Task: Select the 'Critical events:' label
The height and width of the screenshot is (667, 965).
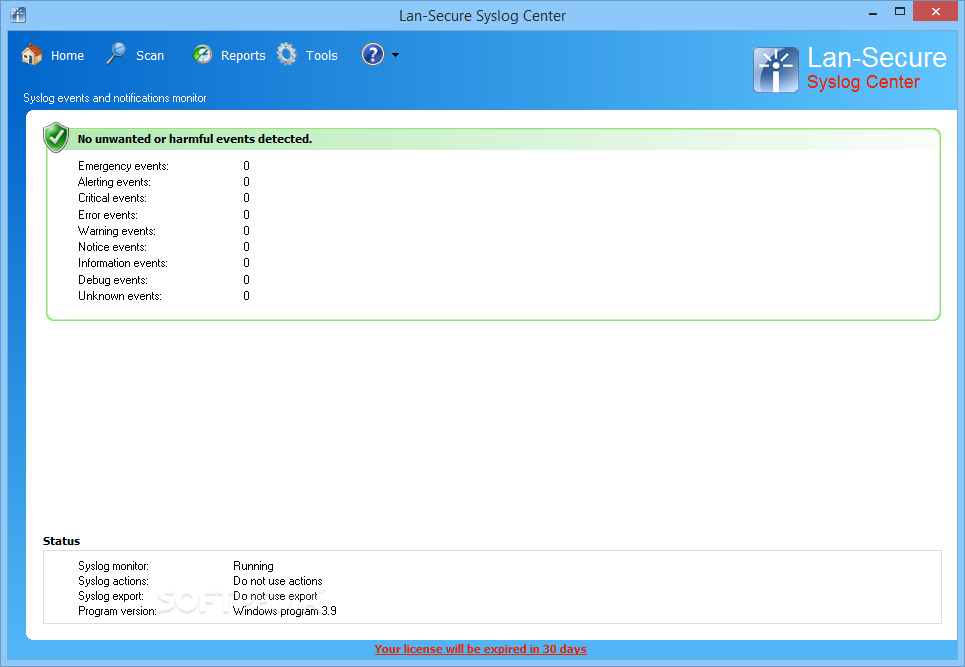Action: tap(112, 198)
